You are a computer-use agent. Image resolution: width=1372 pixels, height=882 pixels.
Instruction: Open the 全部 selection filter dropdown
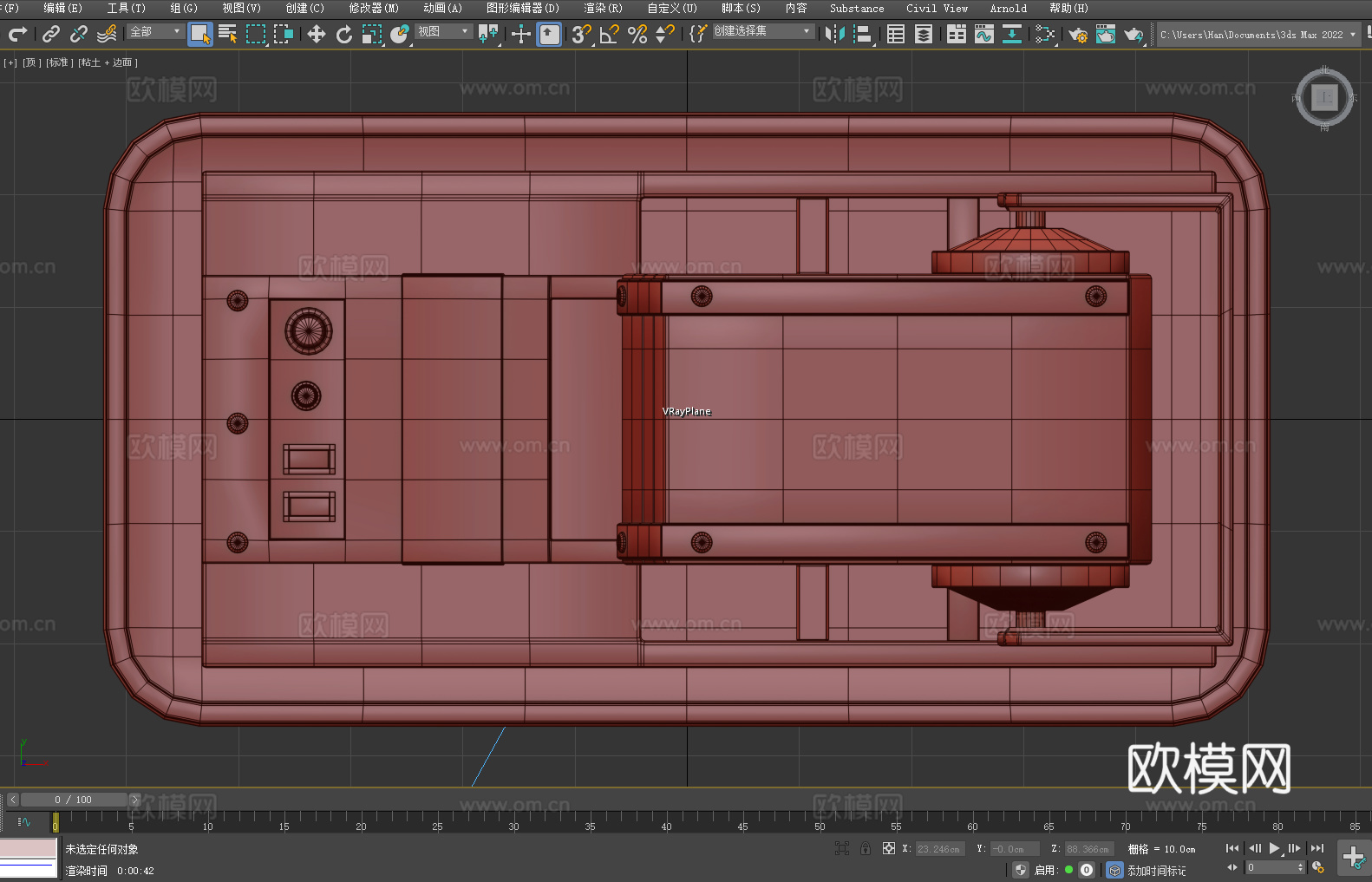click(155, 32)
